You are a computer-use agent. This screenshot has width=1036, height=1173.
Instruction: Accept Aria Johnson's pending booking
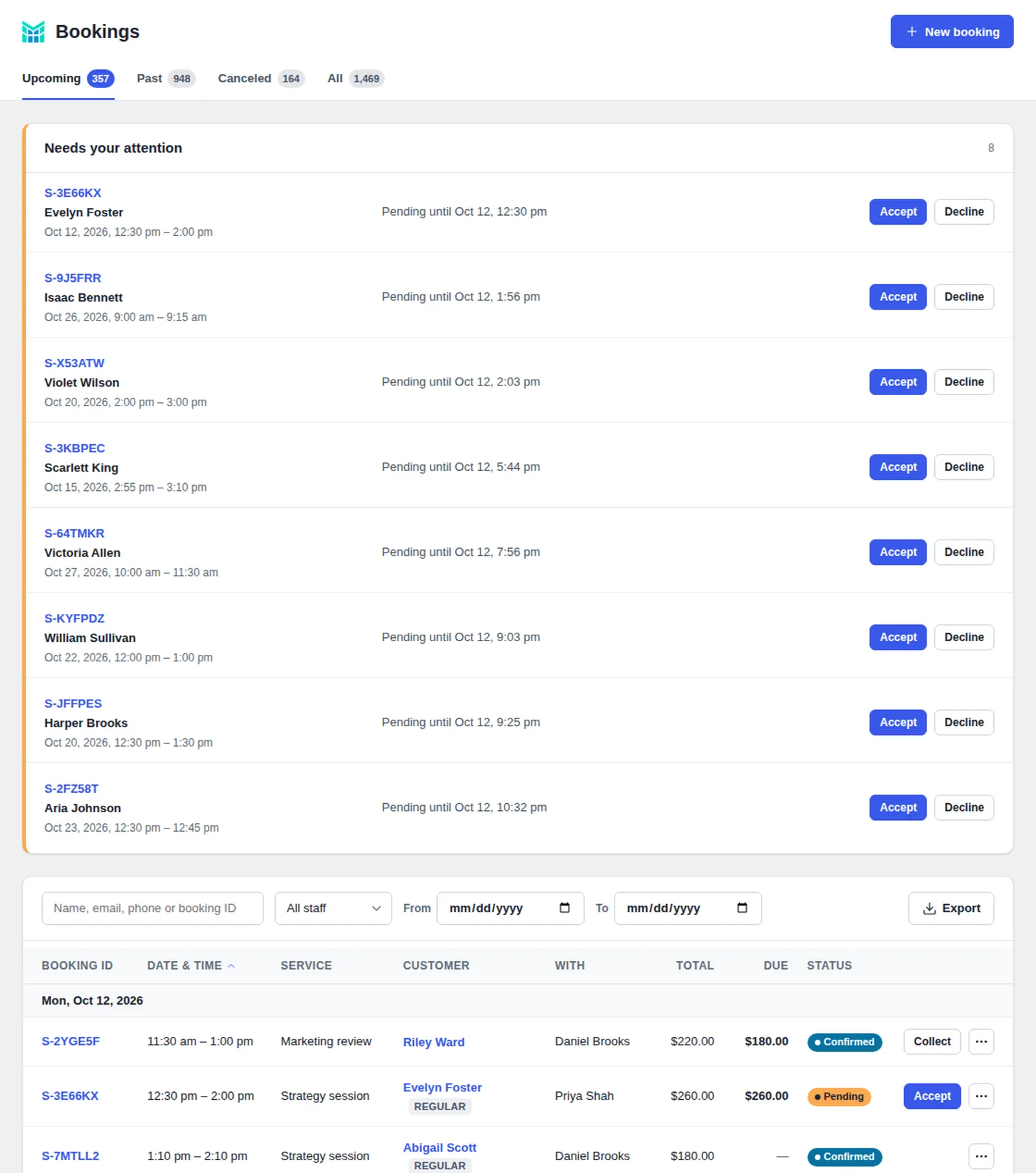tap(897, 807)
